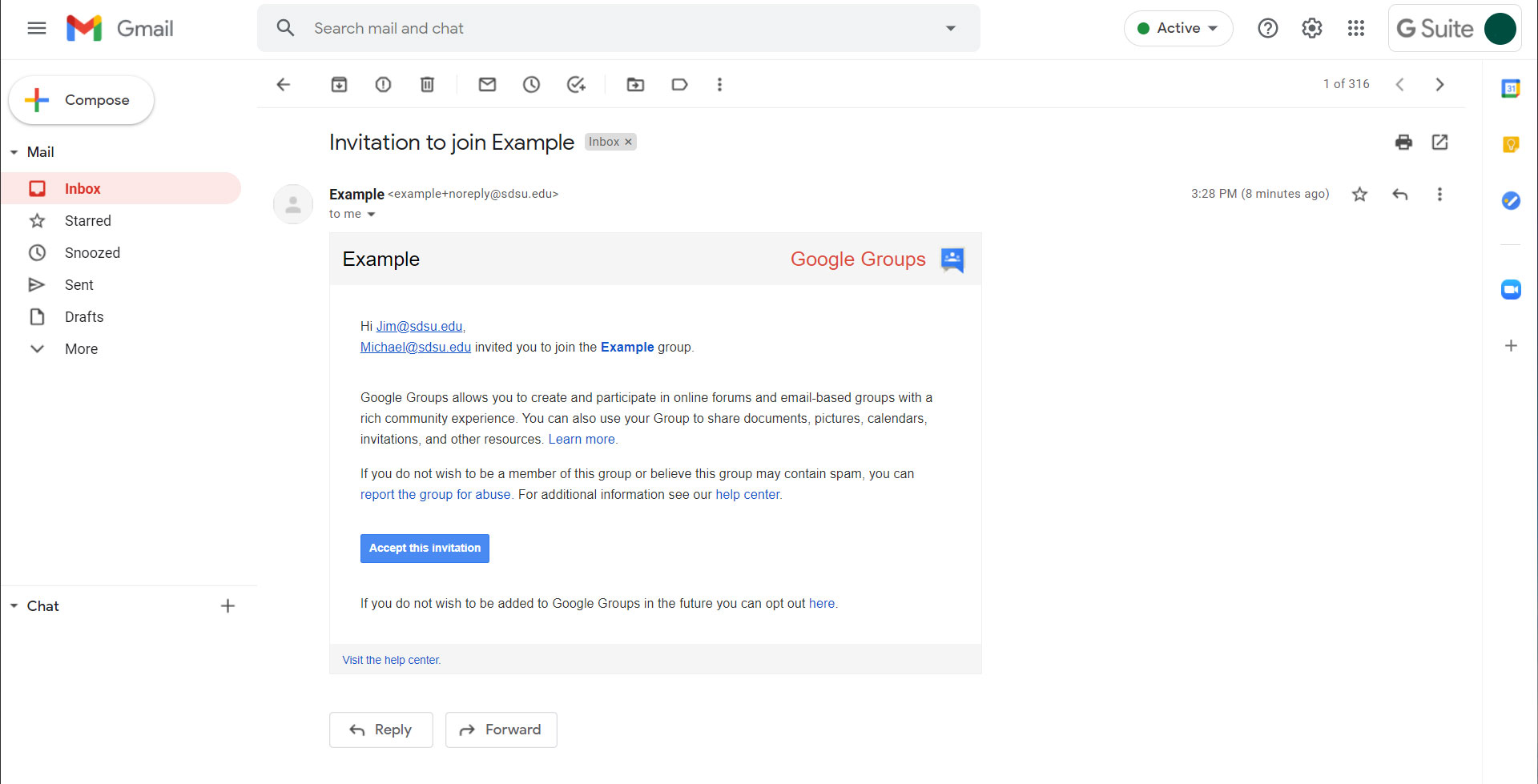Open the Drafts folder
The width and height of the screenshot is (1538, 784).
(121, 316)
